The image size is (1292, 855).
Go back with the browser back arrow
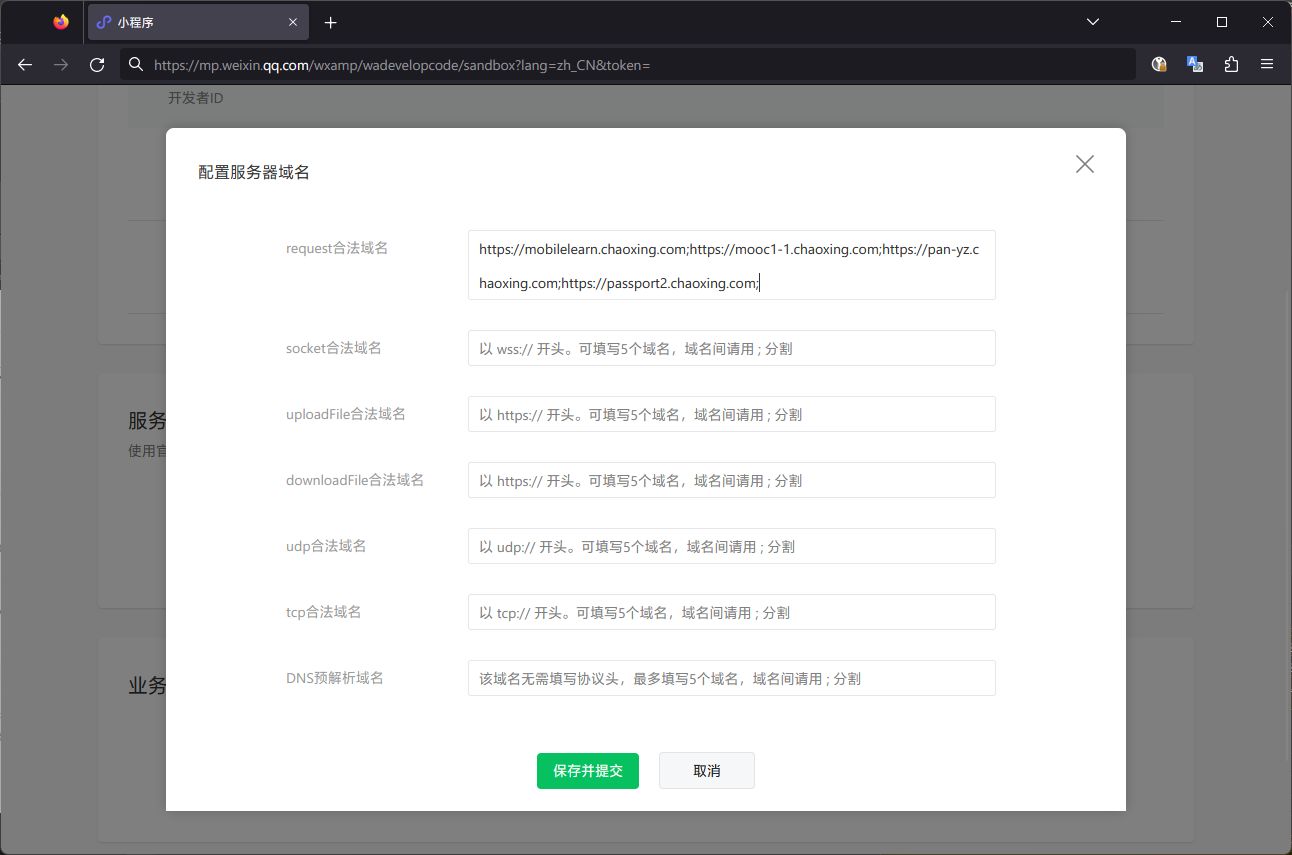[25, 65]
